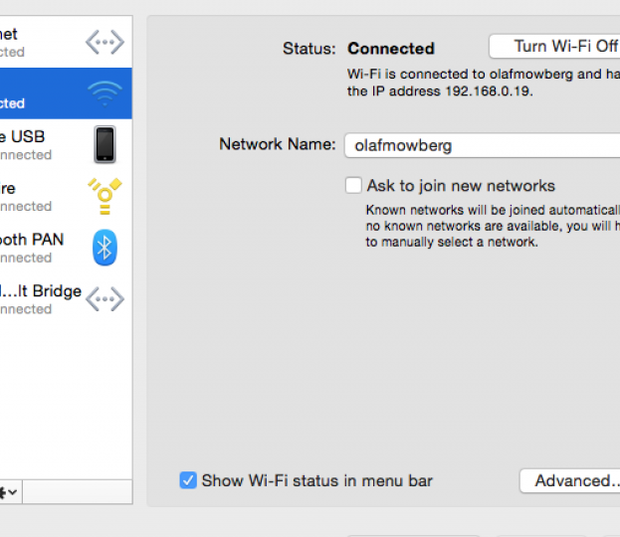Select the Thunderbolt Bridge service label
620x537 pixels.
click(x=41, y=291)
